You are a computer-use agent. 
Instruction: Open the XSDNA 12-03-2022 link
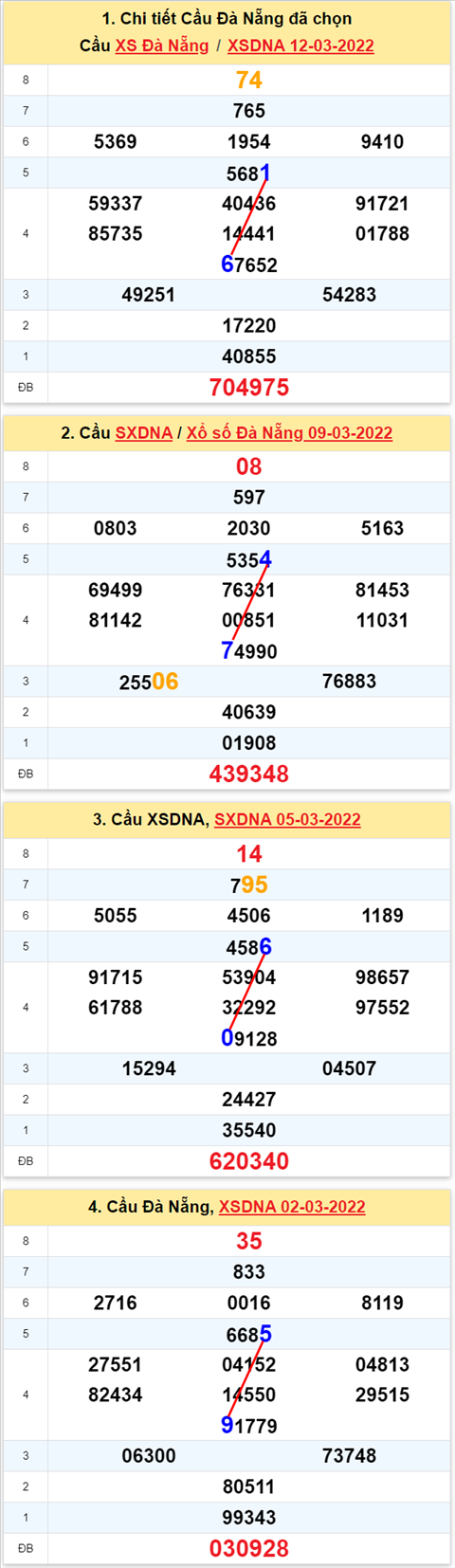click(300, 46)
